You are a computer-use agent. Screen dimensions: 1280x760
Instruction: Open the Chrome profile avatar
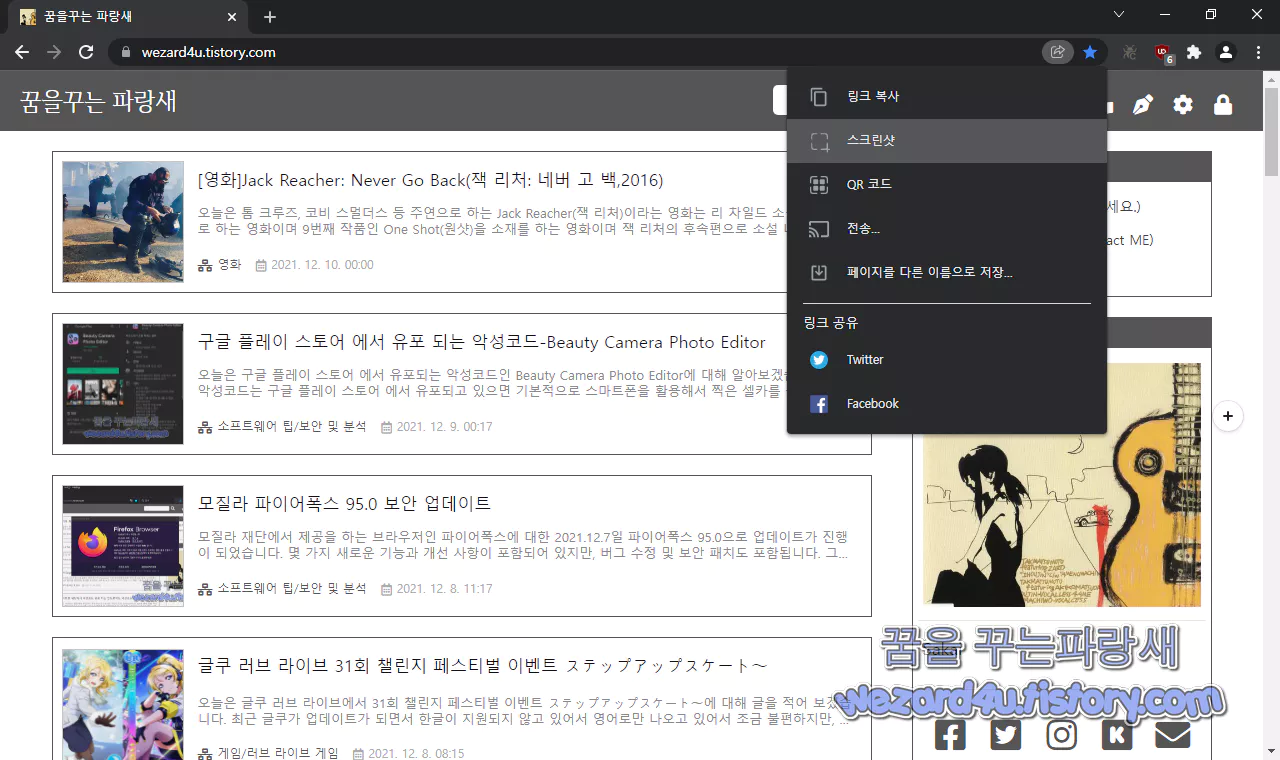[1226, 52]
